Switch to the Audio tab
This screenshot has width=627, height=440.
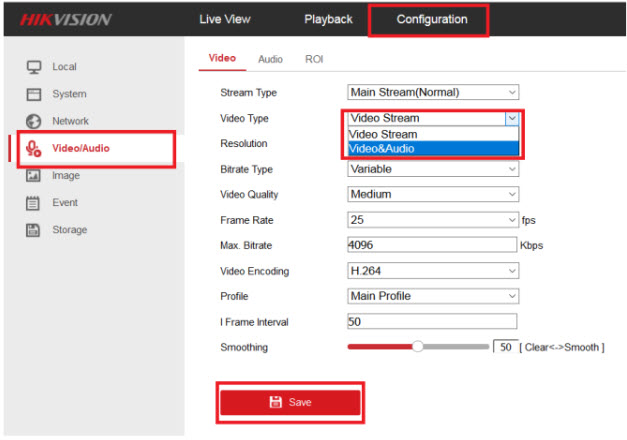[270, 59]
